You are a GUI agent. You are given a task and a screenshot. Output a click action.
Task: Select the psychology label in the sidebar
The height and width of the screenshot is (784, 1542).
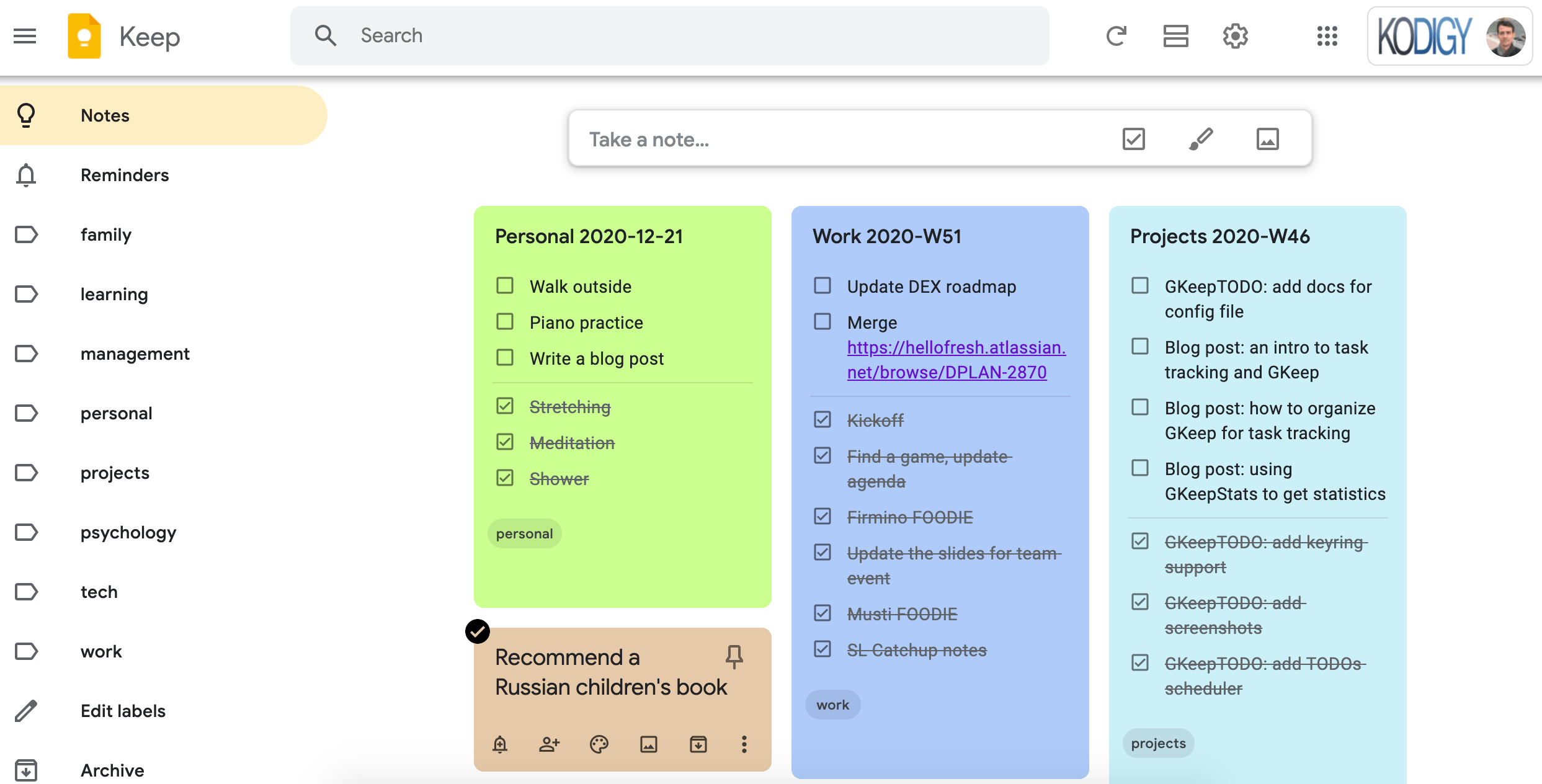[128, 532]
